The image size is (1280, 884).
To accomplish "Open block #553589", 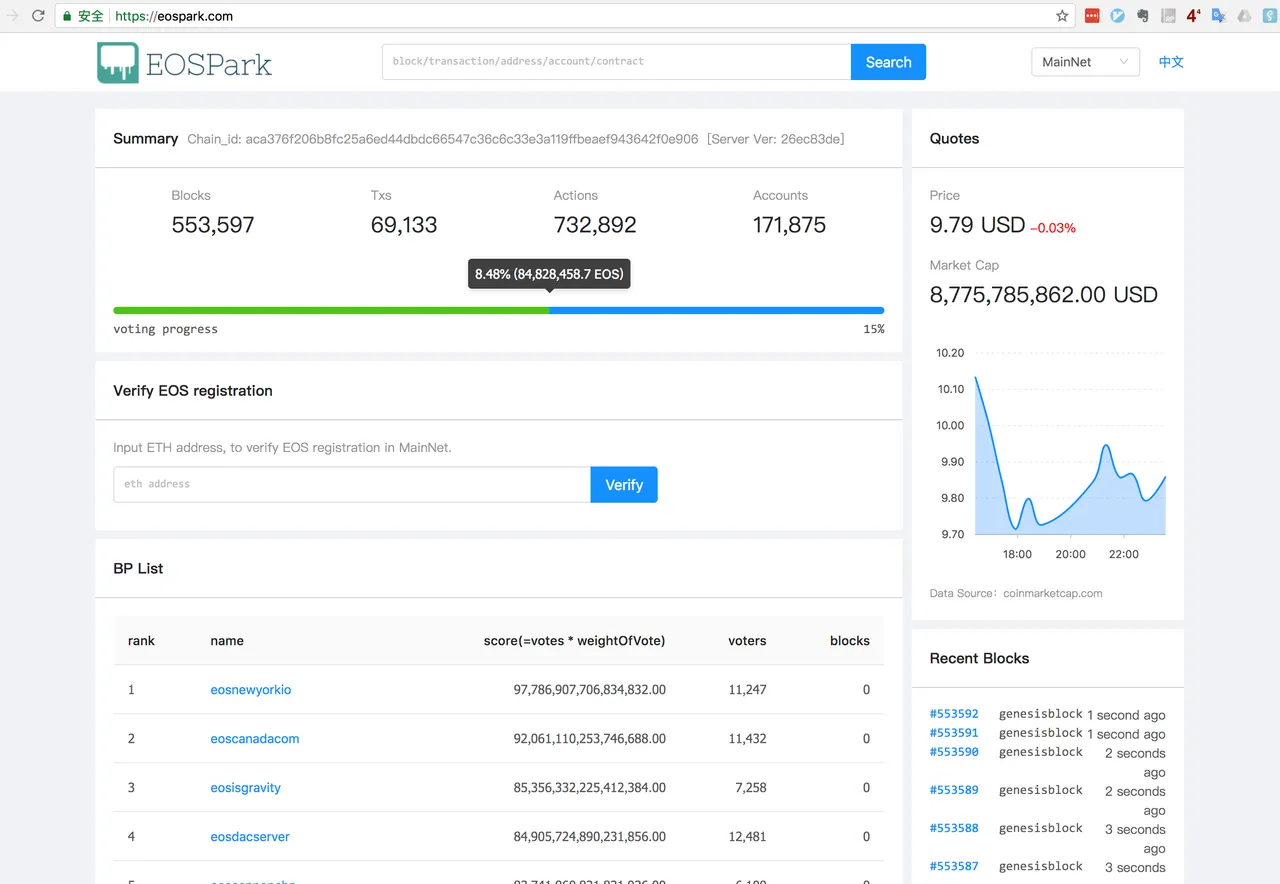I will [954, 790].
